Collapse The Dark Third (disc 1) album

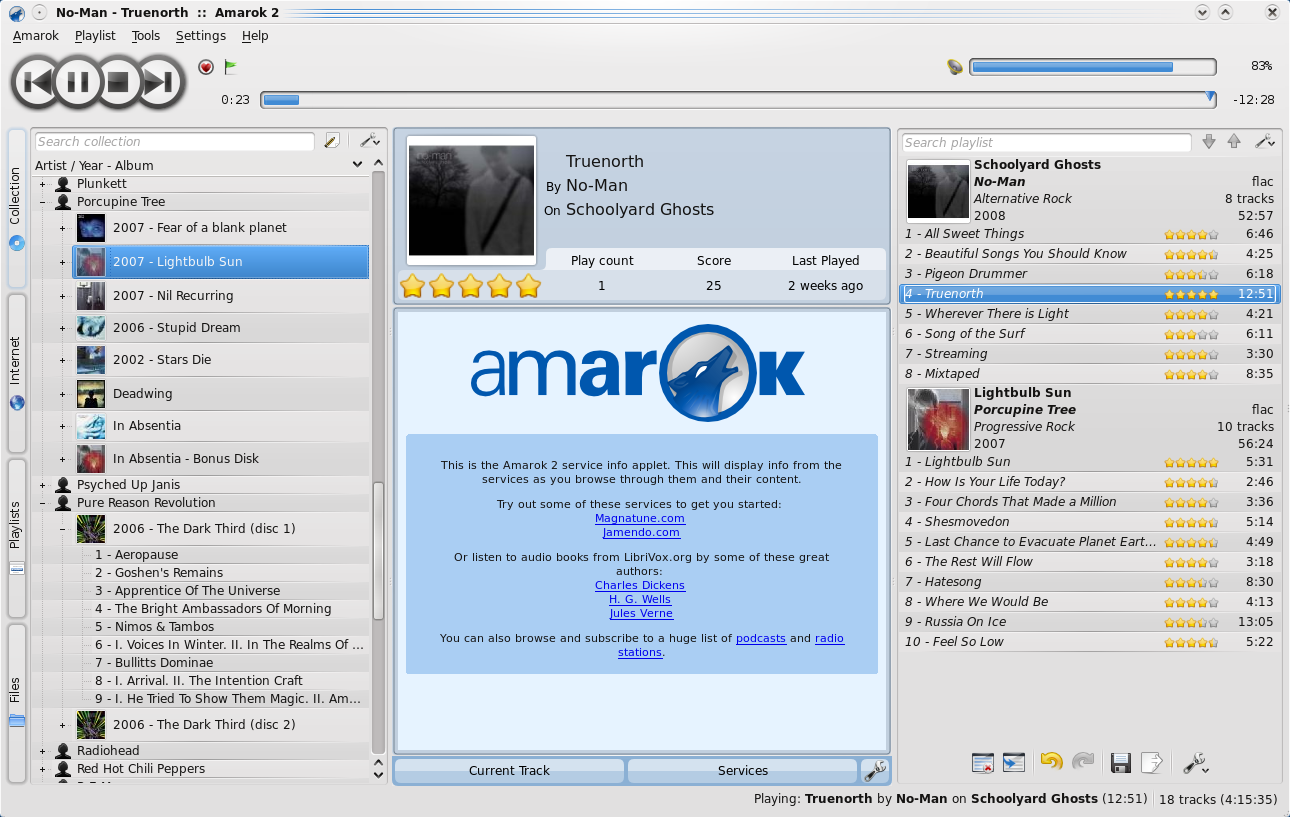(x=62, y=529)
